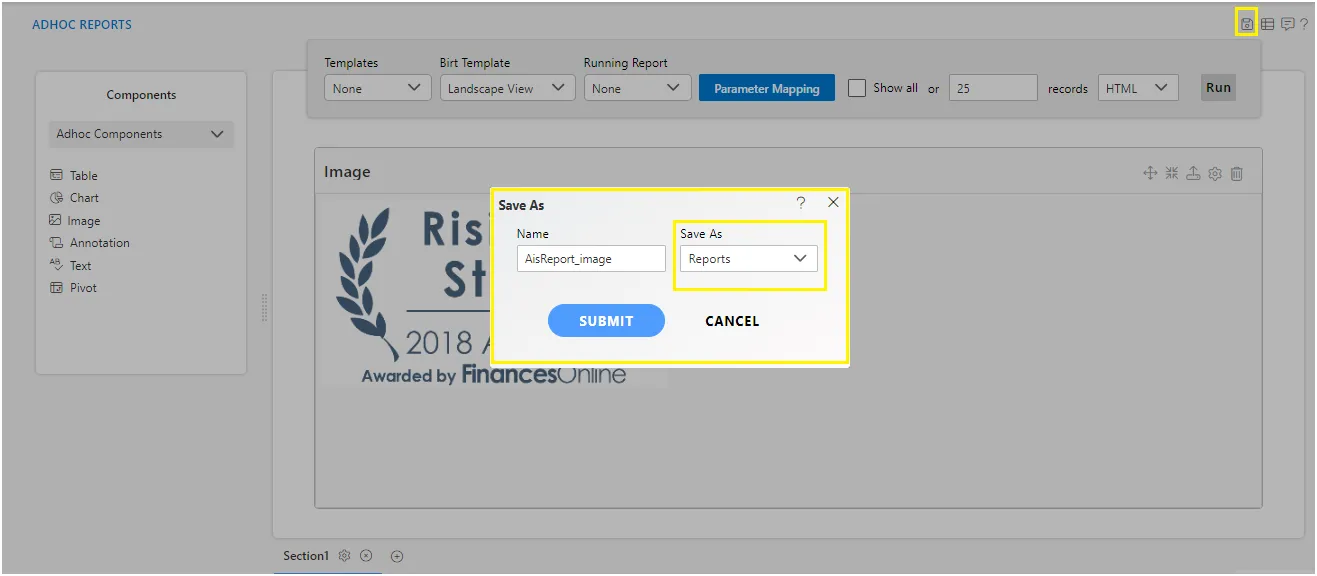Click the Annotation component icon
The image size is (1317, 576).
[x=56, y=243]
